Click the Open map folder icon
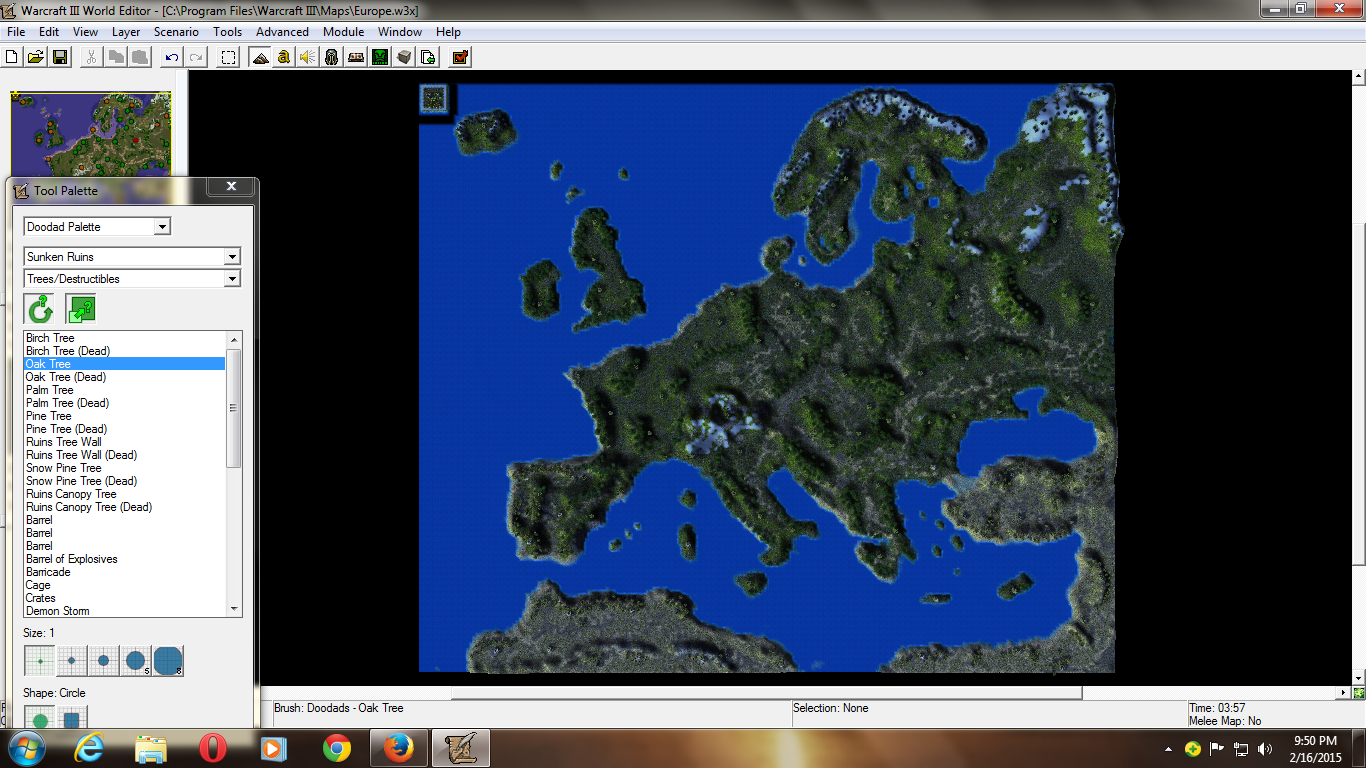The image size is (1366, 768). click(x=36, y=57)
